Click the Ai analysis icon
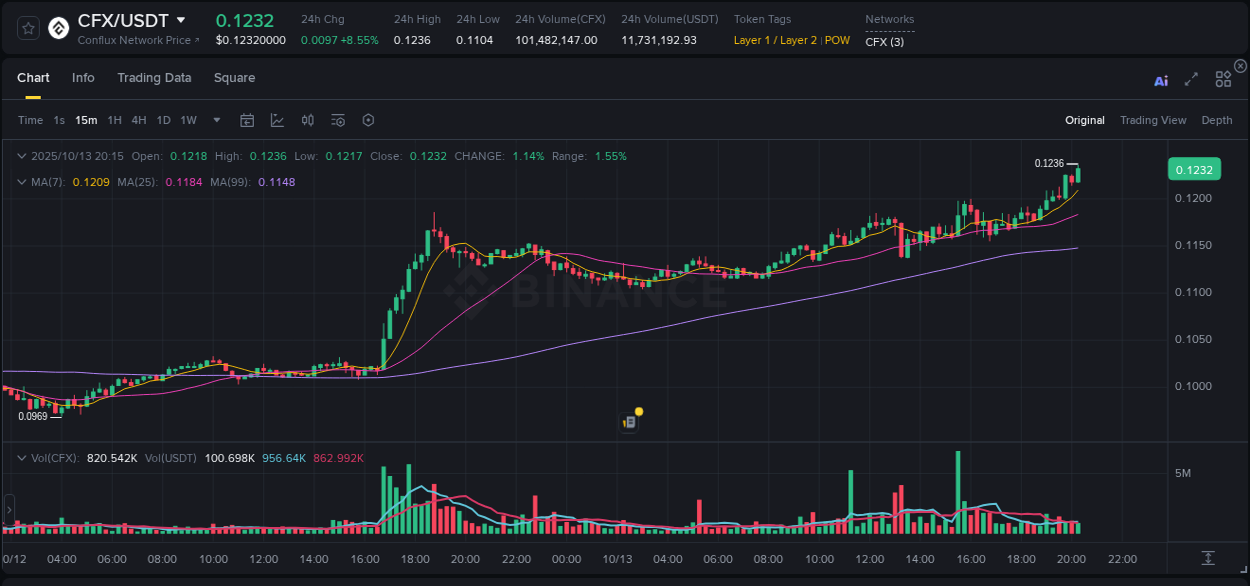Viewport: 1250px width, 586px height. 1161,80
